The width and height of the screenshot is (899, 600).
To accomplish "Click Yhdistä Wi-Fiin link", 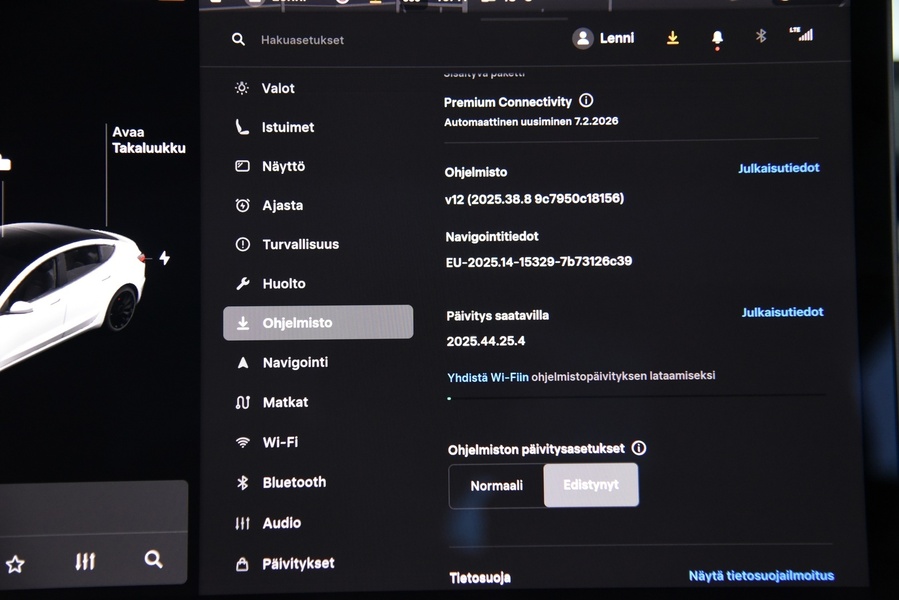I will click(488, 377).
